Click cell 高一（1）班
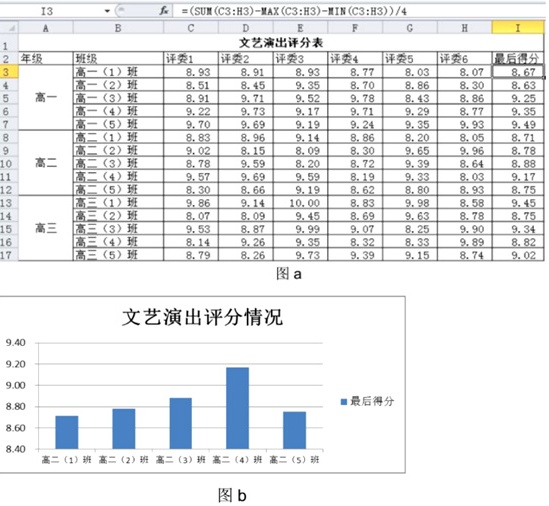The width and height of the screenshot is (549, 506). click(118, 72)
